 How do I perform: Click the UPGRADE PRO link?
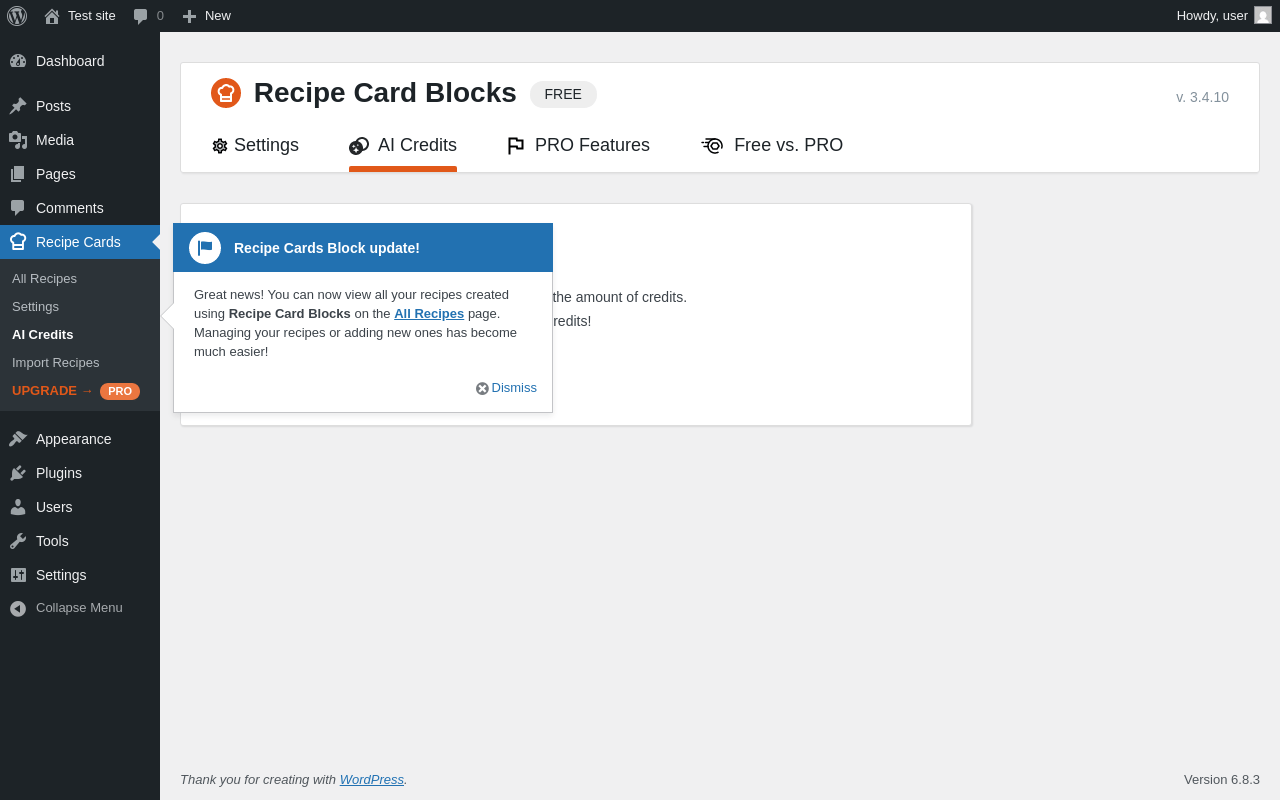[76, 391]
